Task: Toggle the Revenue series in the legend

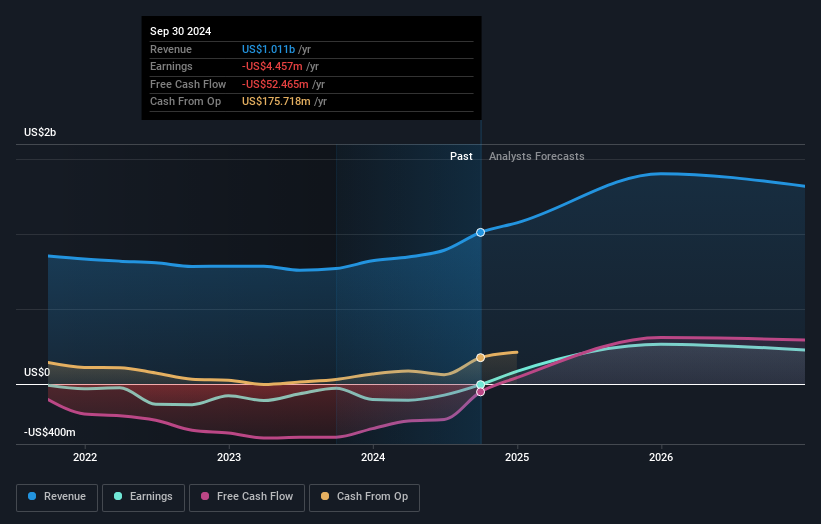Action: (x=57, y=497)
